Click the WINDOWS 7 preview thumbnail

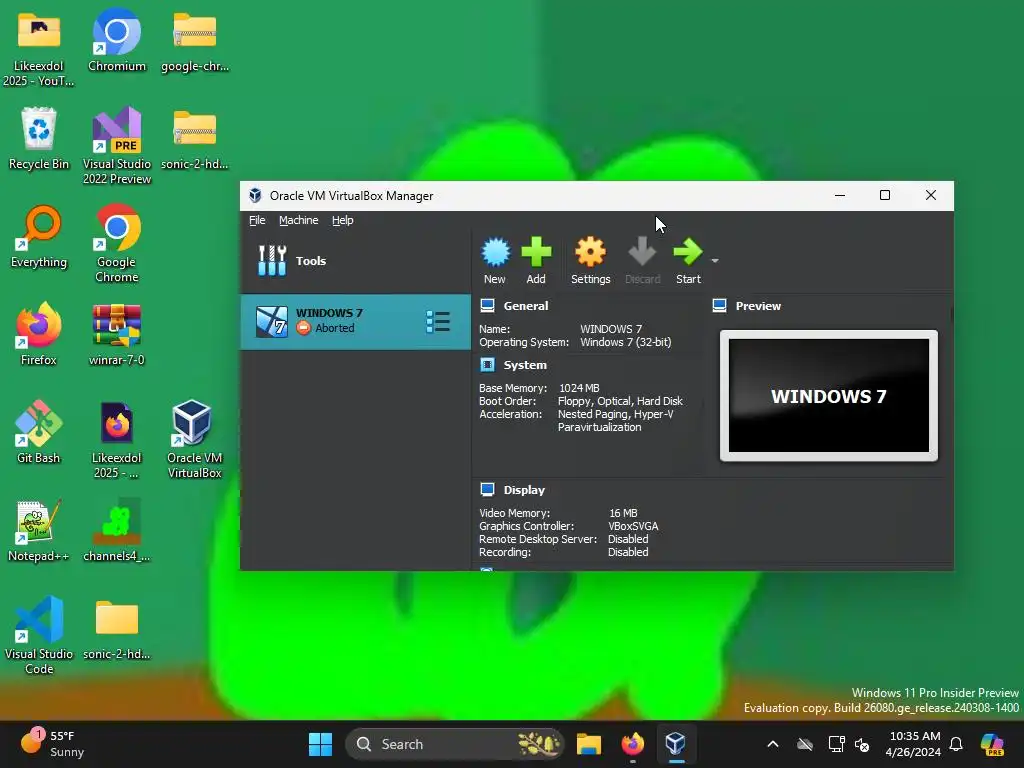[x=829, y=395]
